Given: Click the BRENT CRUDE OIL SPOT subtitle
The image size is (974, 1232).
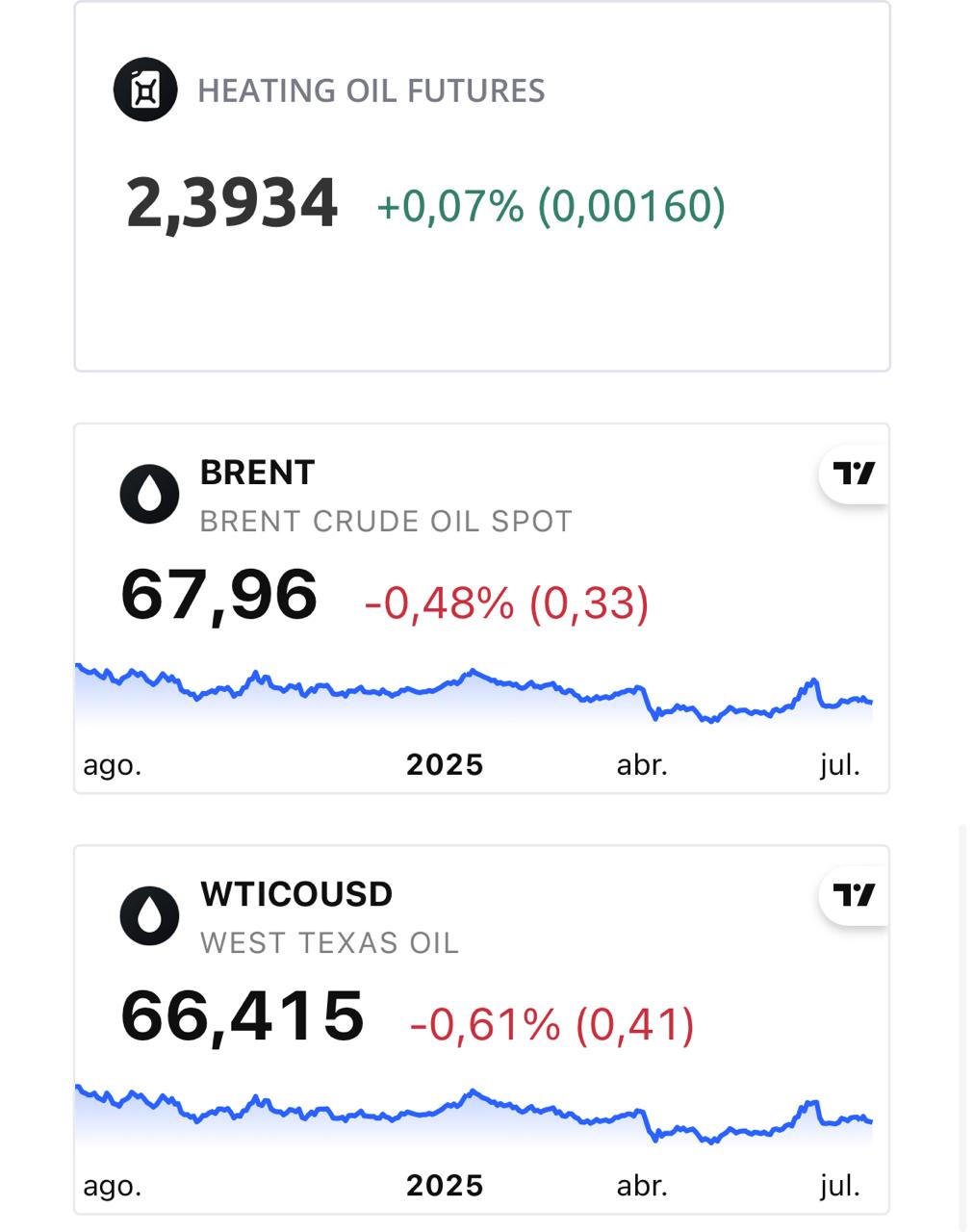Looking at the screenshot, I should [386, 522].
